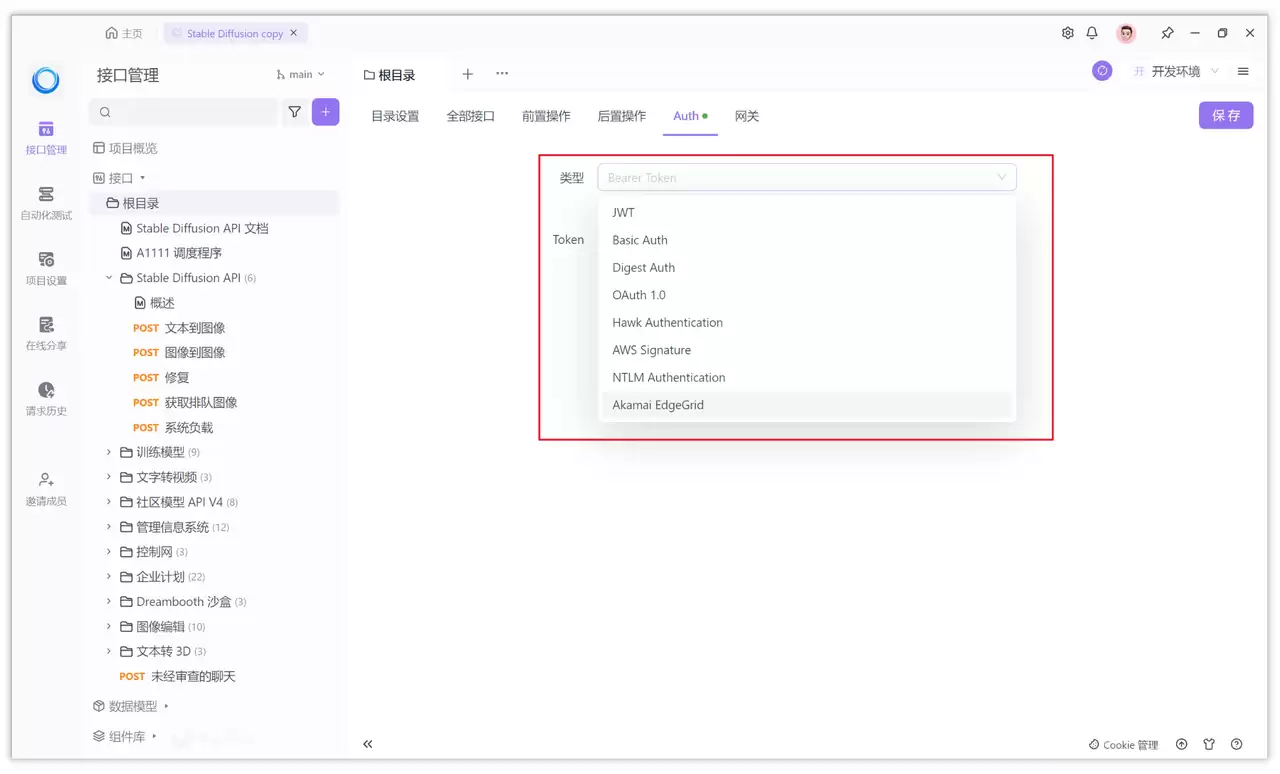The height and width of the screenshot is (774, 1280).
Task: Click the sidebar search input field
Action: click(x=184, y=112)
